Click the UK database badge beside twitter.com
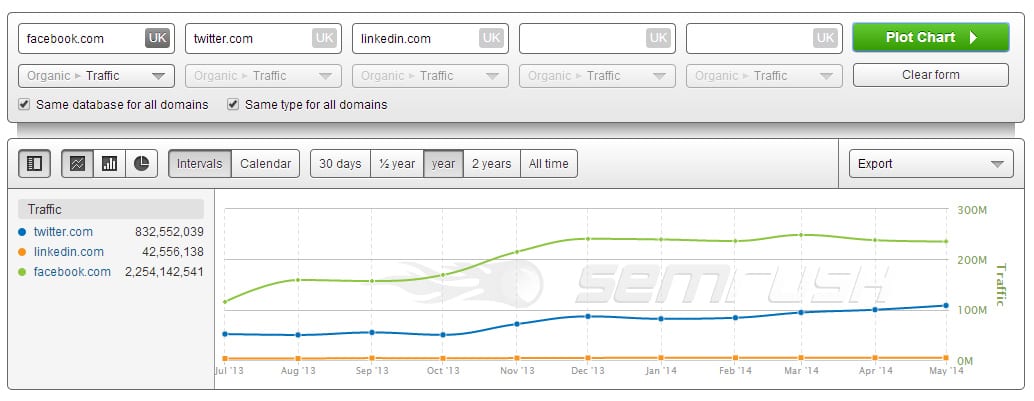 (324, 38)
